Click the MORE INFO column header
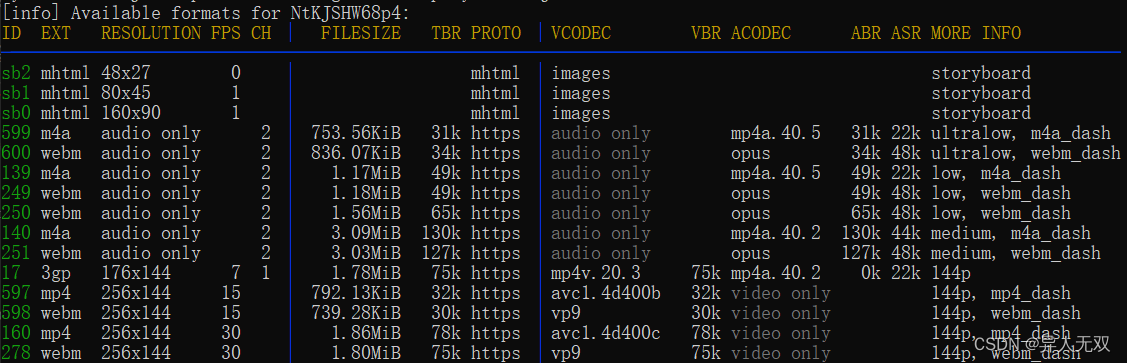Image resolution: width=1127 pixels, height=363 pixels. [x=976, y=33]
